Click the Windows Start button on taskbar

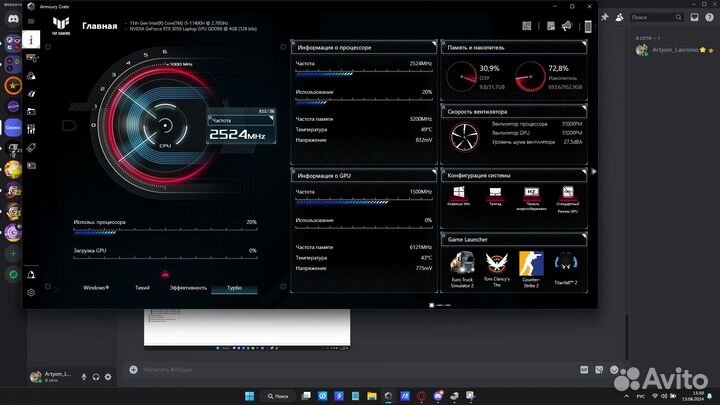(249, 395)
